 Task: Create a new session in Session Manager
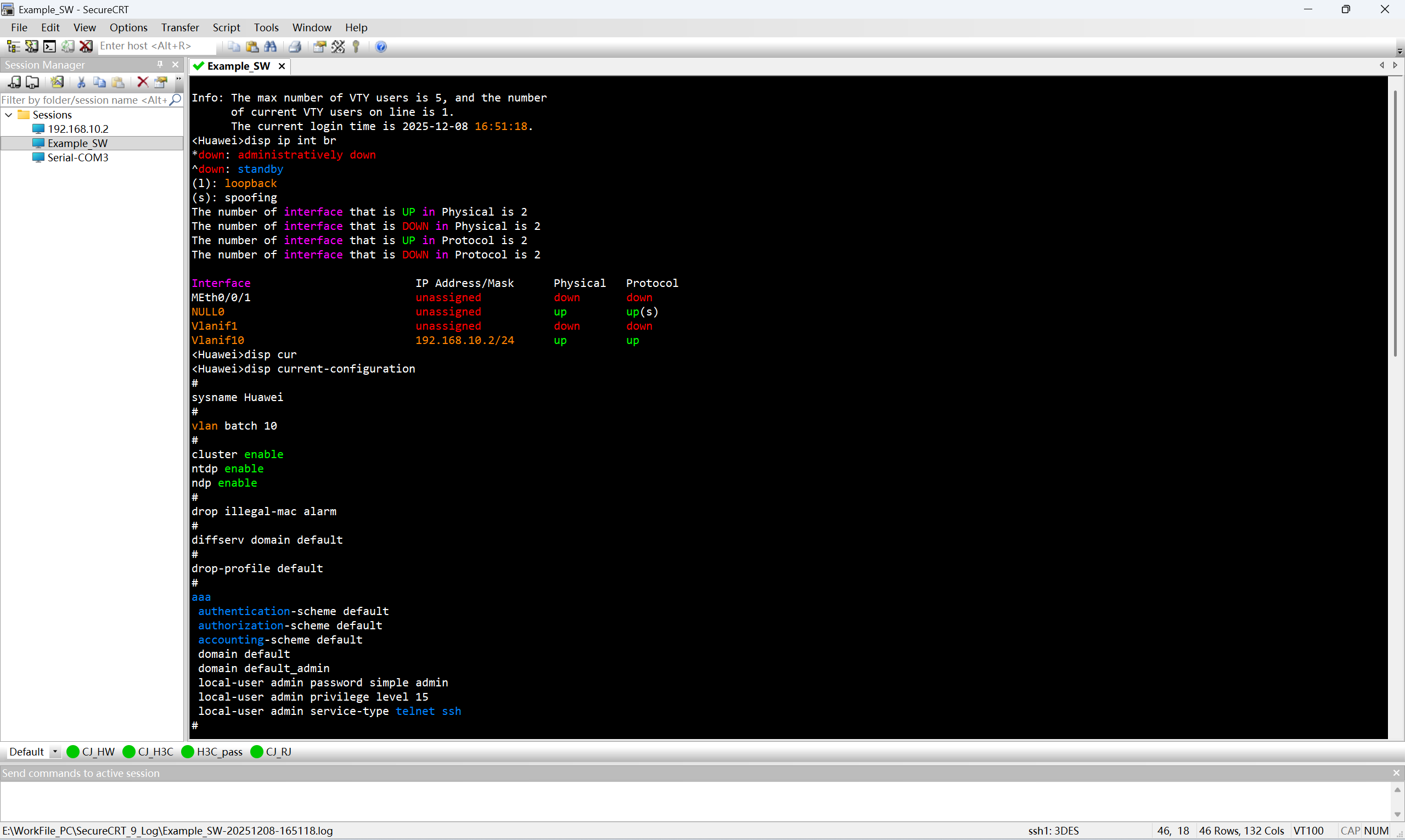tap(57, 82)
